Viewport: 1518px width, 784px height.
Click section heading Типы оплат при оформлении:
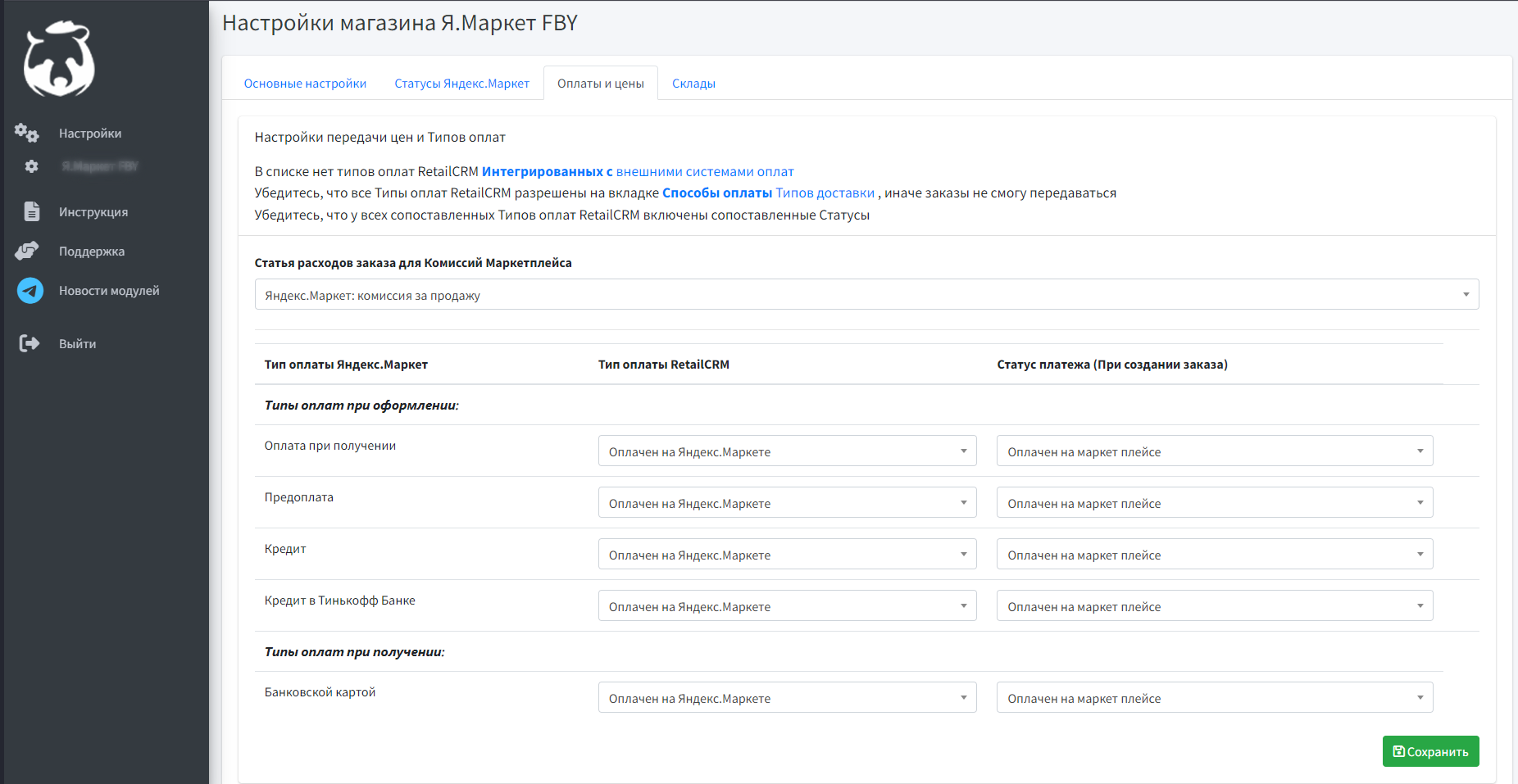click(361, 406)
